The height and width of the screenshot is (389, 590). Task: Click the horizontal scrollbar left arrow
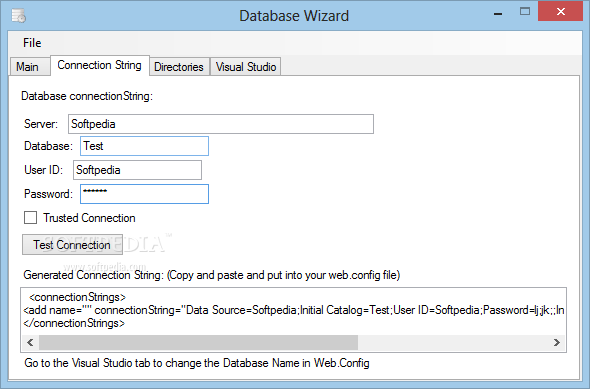coord(30,342)
